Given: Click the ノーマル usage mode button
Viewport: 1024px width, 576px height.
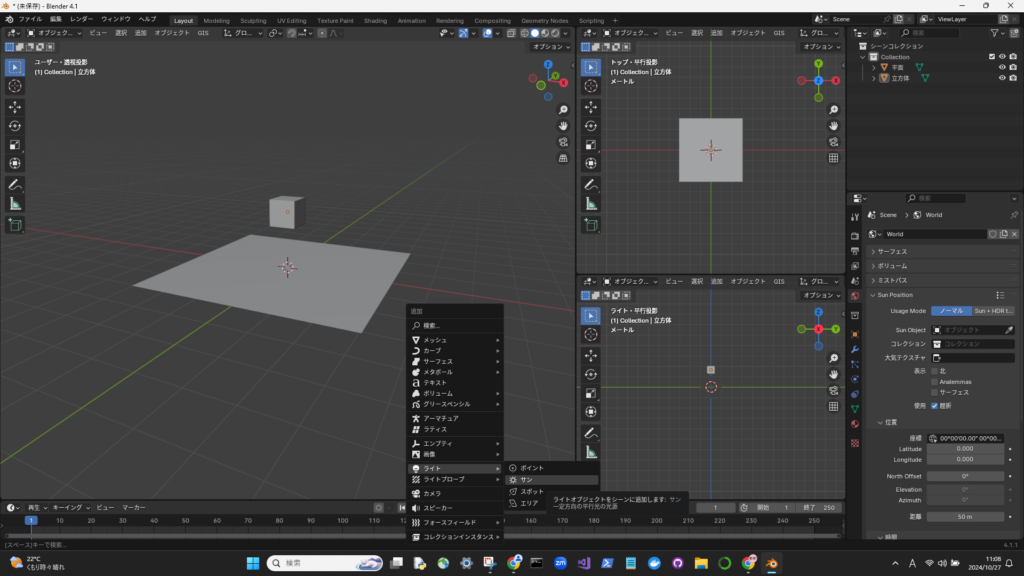Looking at the screenshot, I should point(950,311).
